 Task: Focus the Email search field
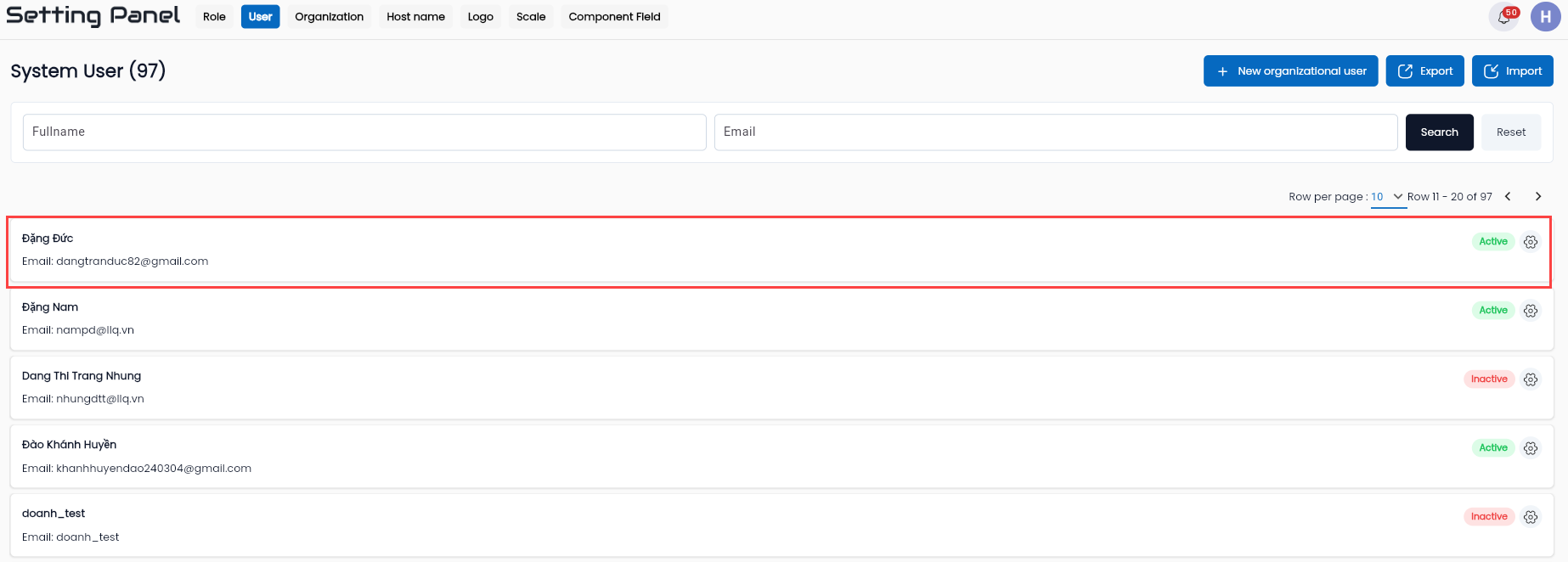[1056, 132]
